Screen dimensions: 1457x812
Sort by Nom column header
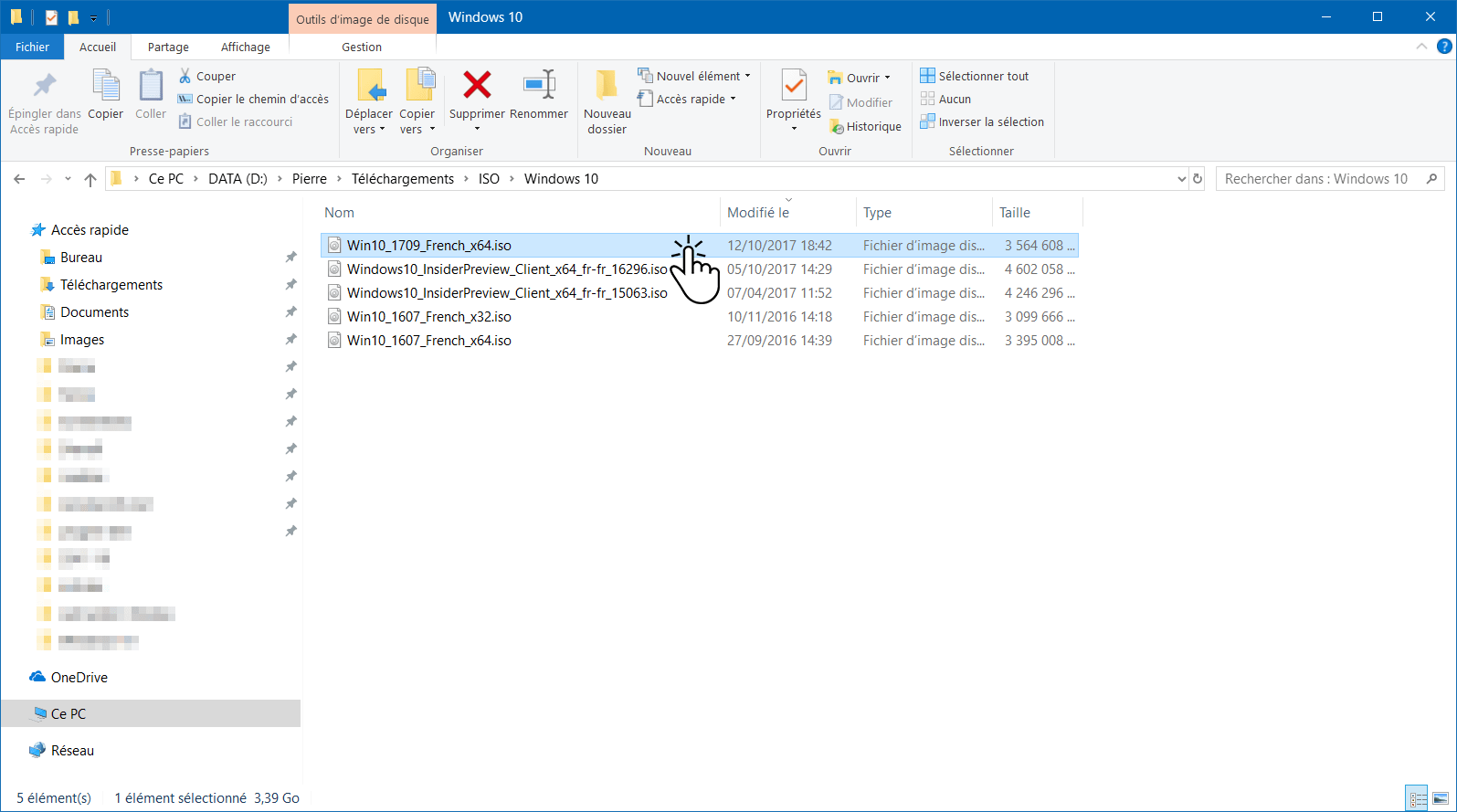[339, 213]
